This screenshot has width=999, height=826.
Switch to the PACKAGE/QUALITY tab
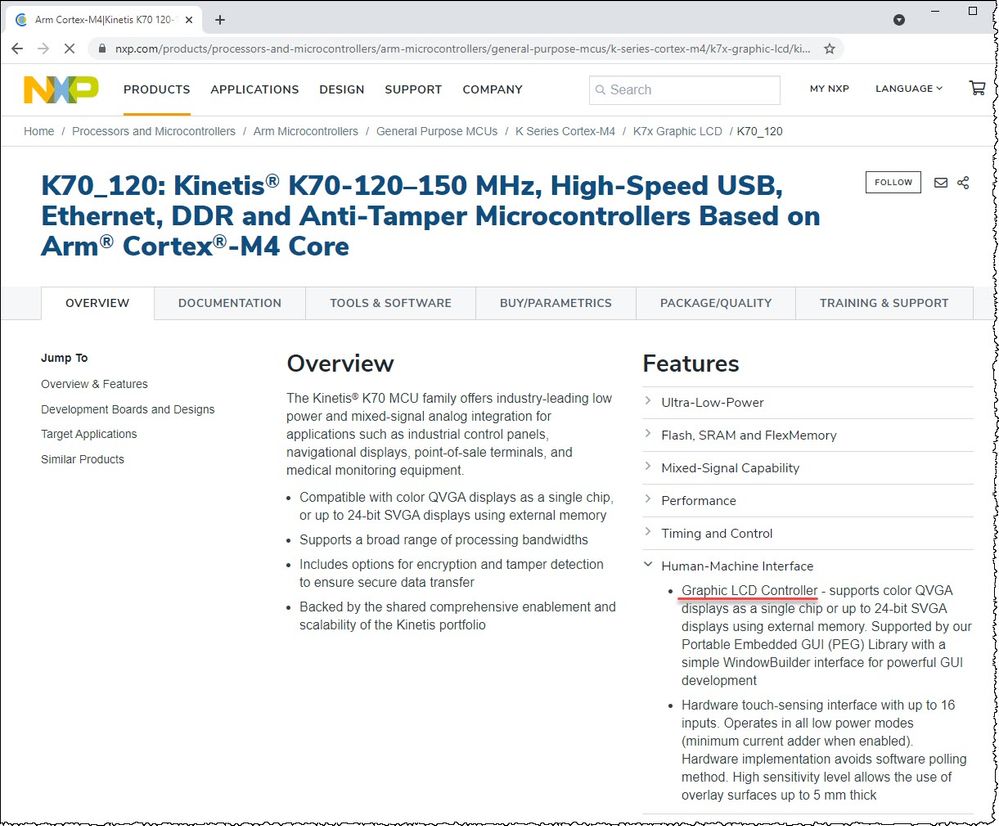[x=715, y=303]
